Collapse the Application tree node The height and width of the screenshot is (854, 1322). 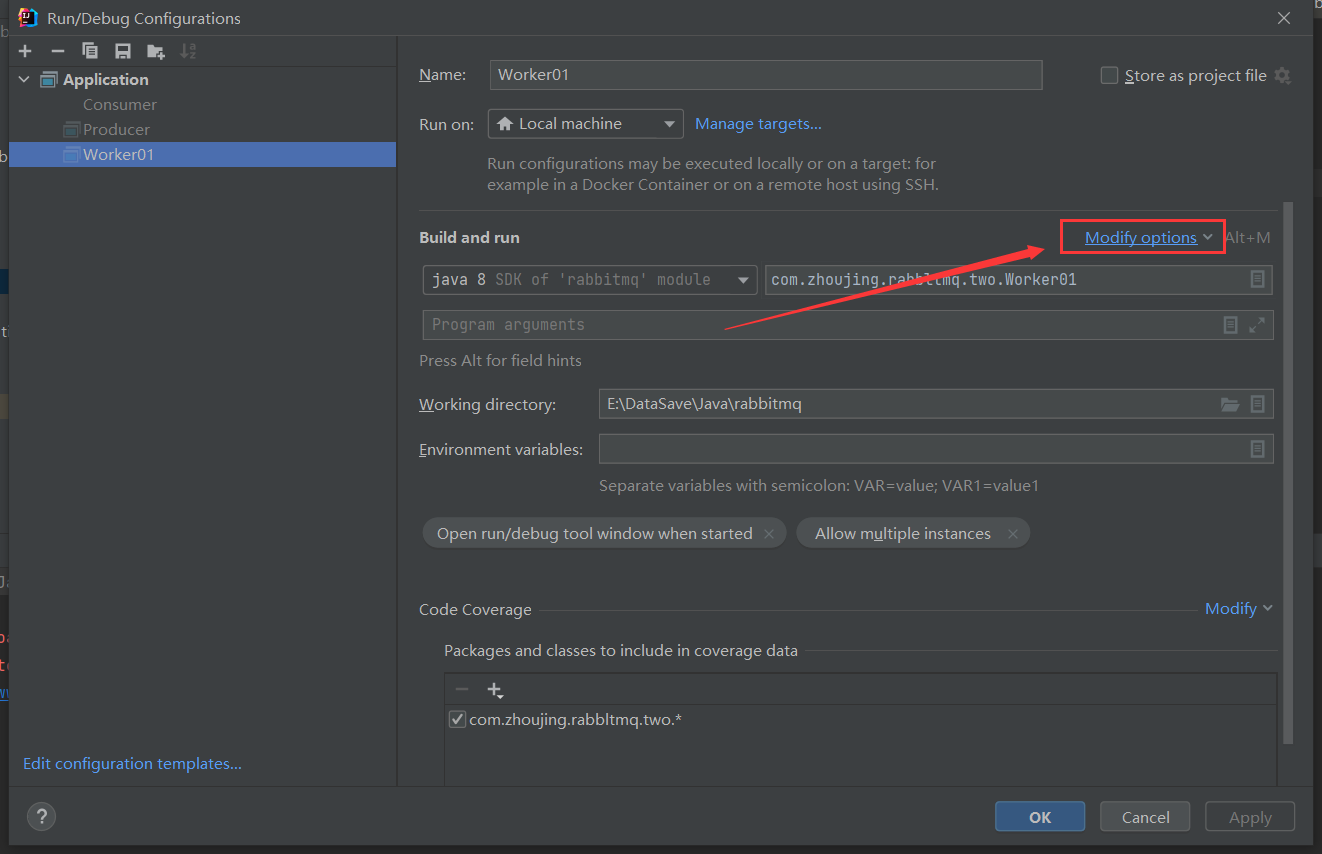[x=24, y=80]
